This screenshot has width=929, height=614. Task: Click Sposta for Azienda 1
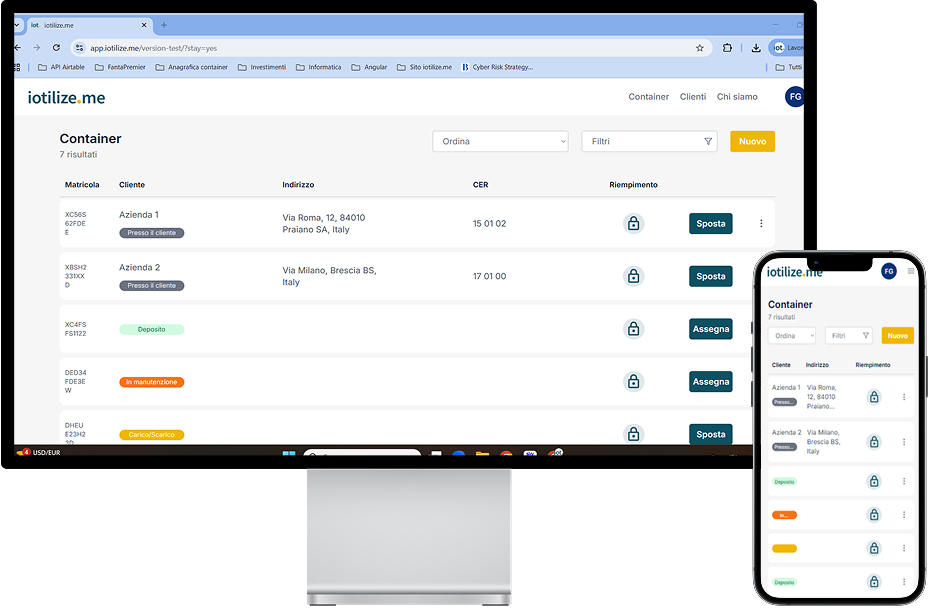(x=711, y=223)
